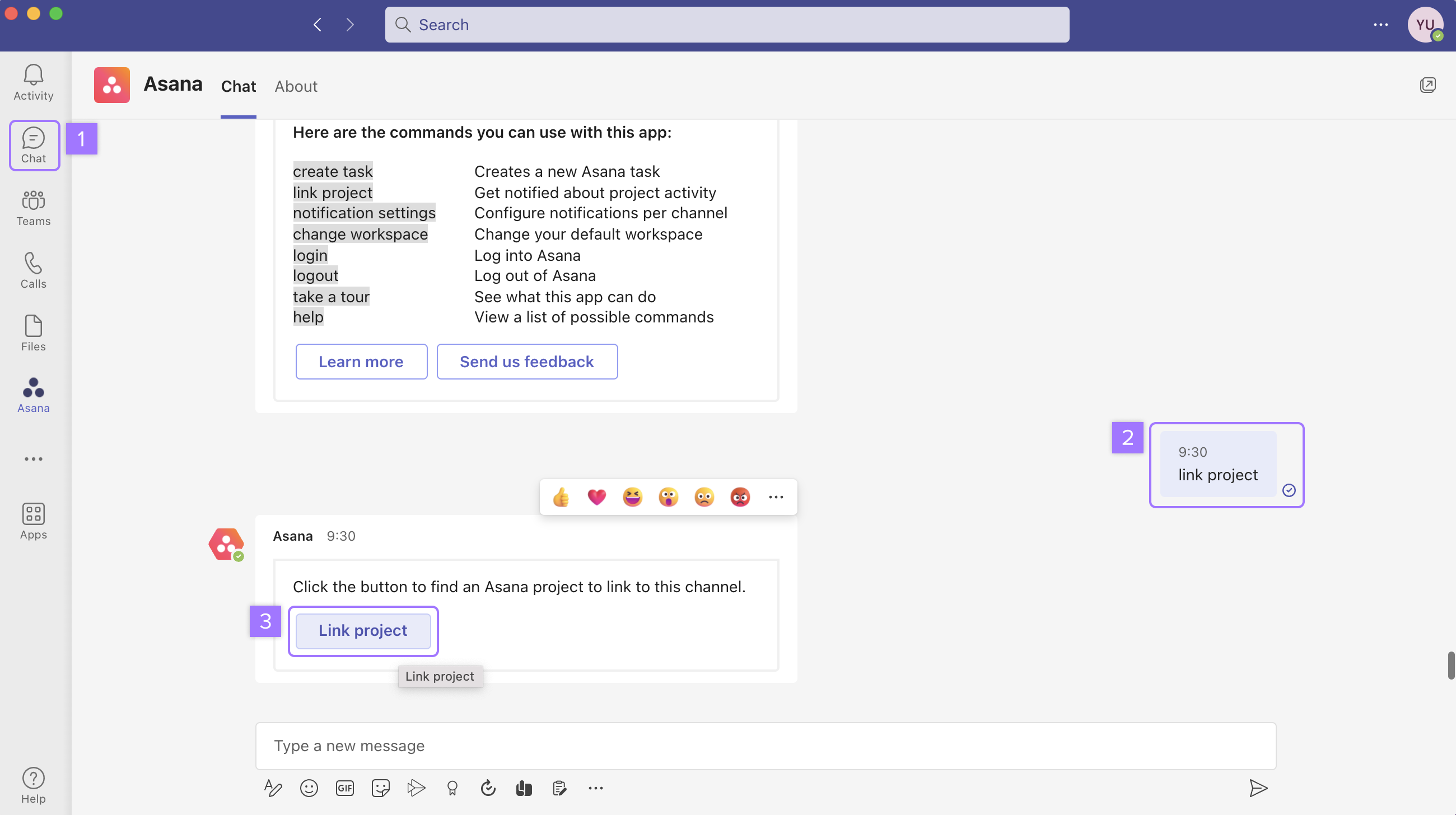The height and width of the screenshot is (815, 1456).
Task: Switch to the Chat tab of Asana
Action: (x=239, y=86)
